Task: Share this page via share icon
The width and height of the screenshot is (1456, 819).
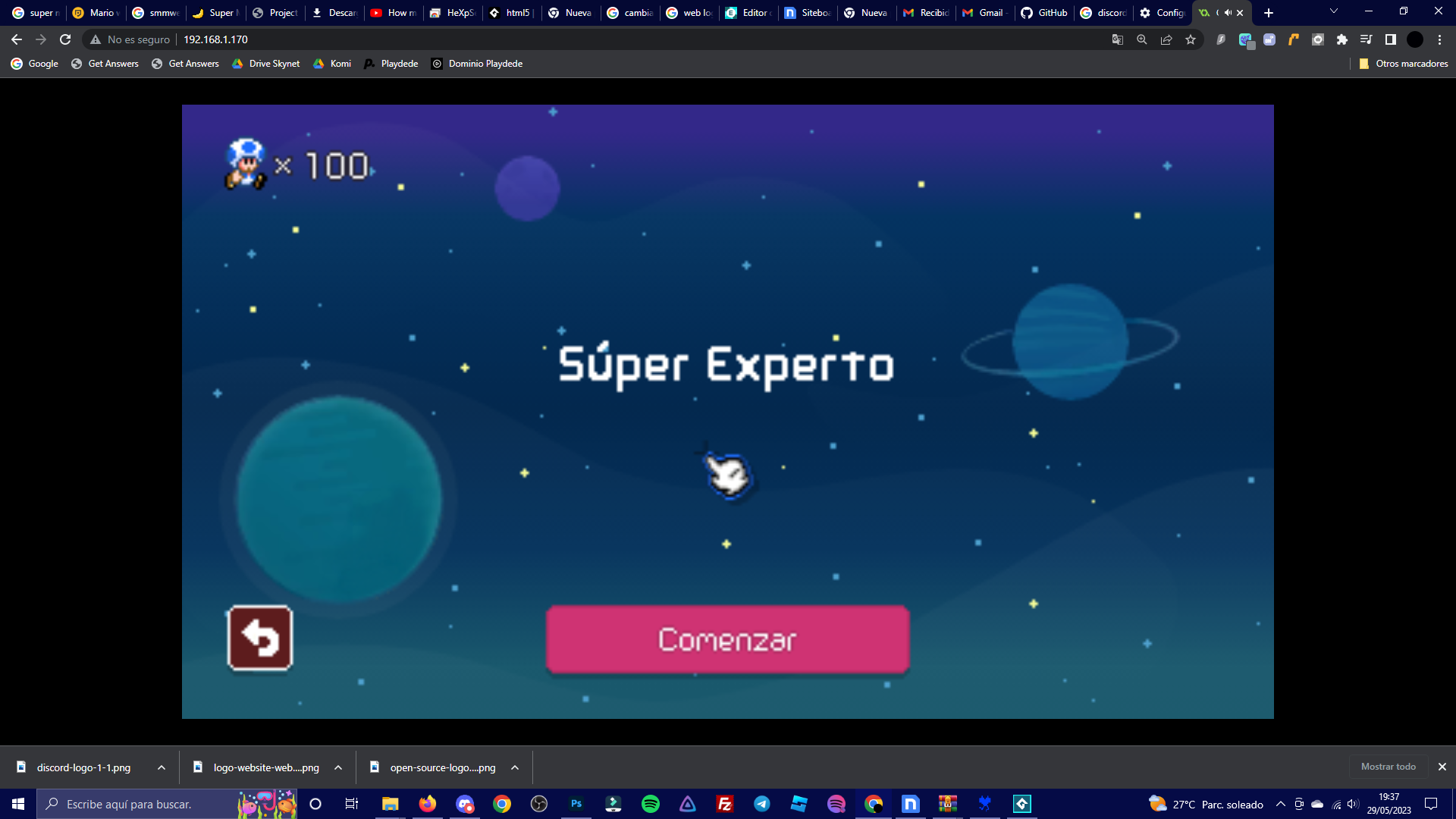Action: click(1166, 39)
